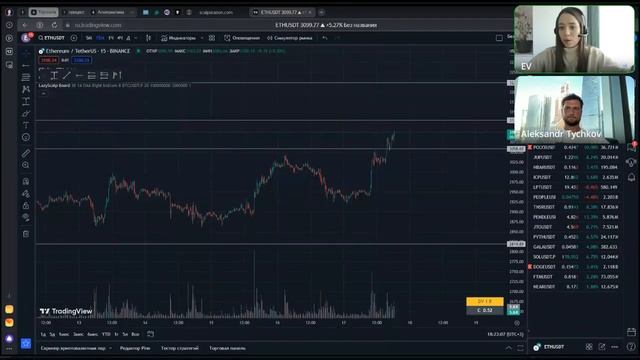640x360 pixels.
Task: Collapse bottom panel chevron arrow
Action: click(509, 348)
